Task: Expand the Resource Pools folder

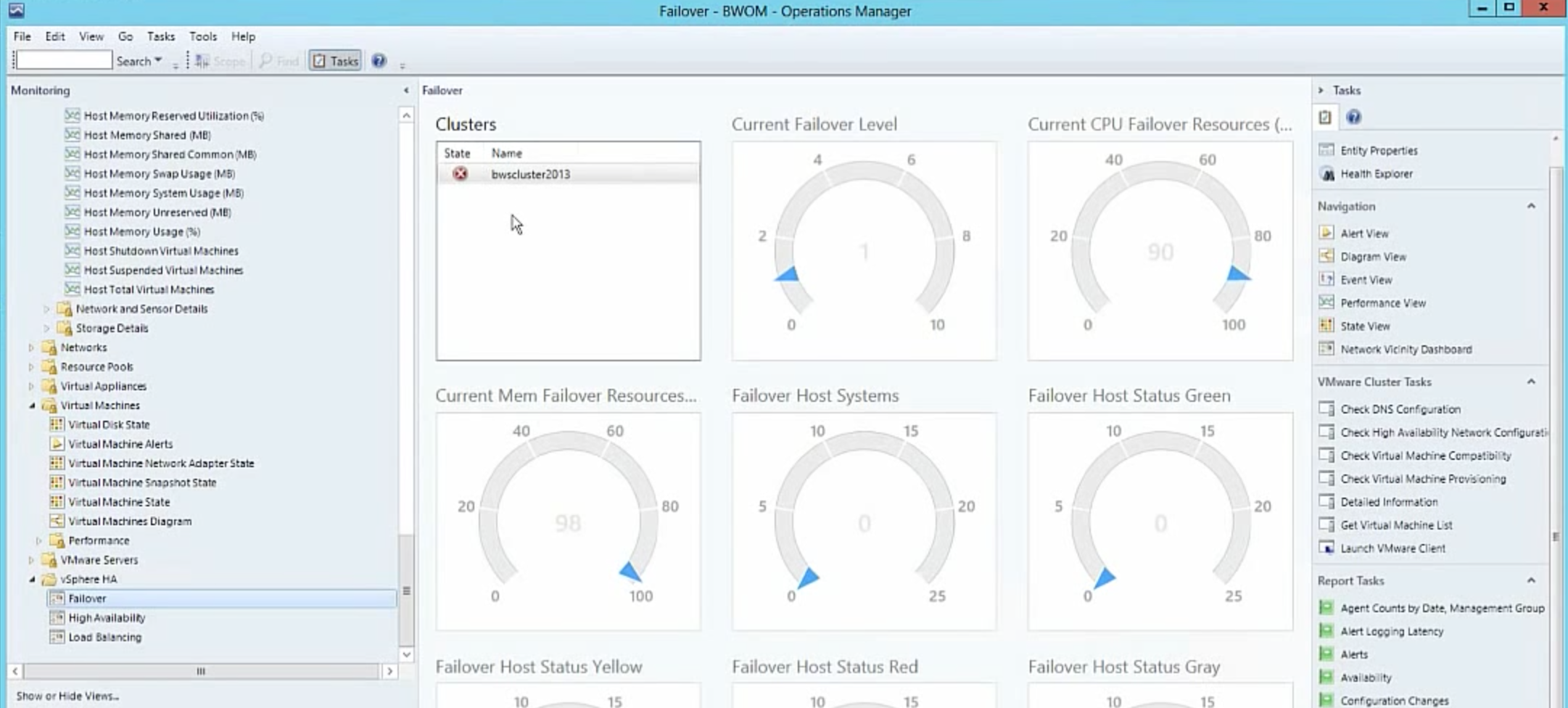Action: tap(31, 367)
